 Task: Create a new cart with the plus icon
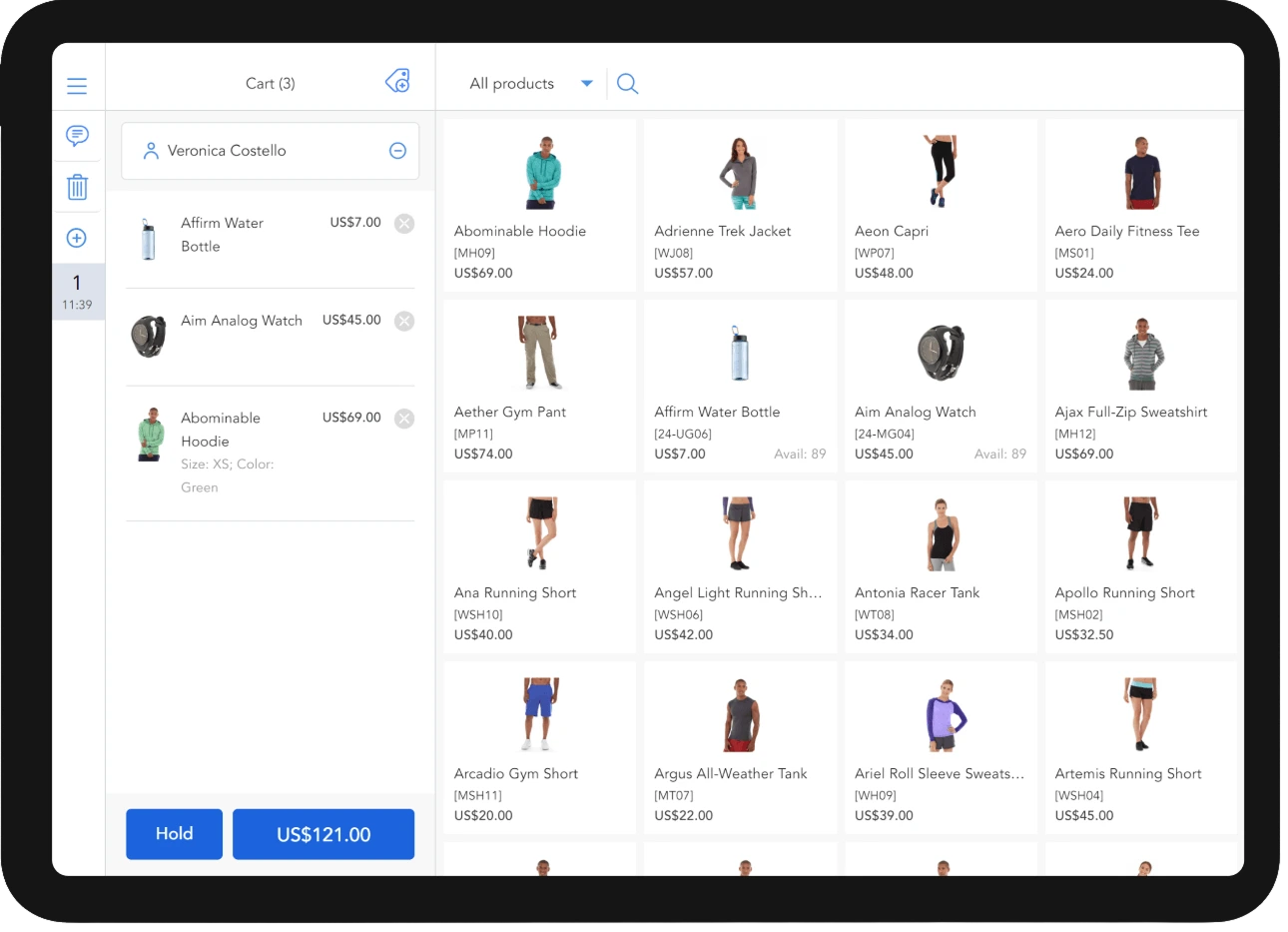pos(78,237)
